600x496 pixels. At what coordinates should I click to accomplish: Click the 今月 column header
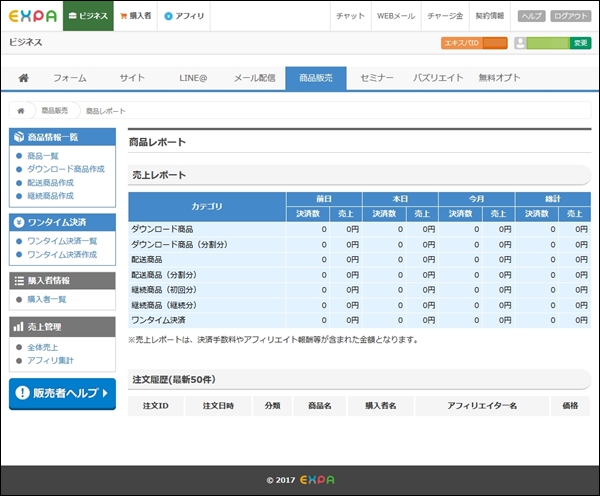[x=477, y=199]
